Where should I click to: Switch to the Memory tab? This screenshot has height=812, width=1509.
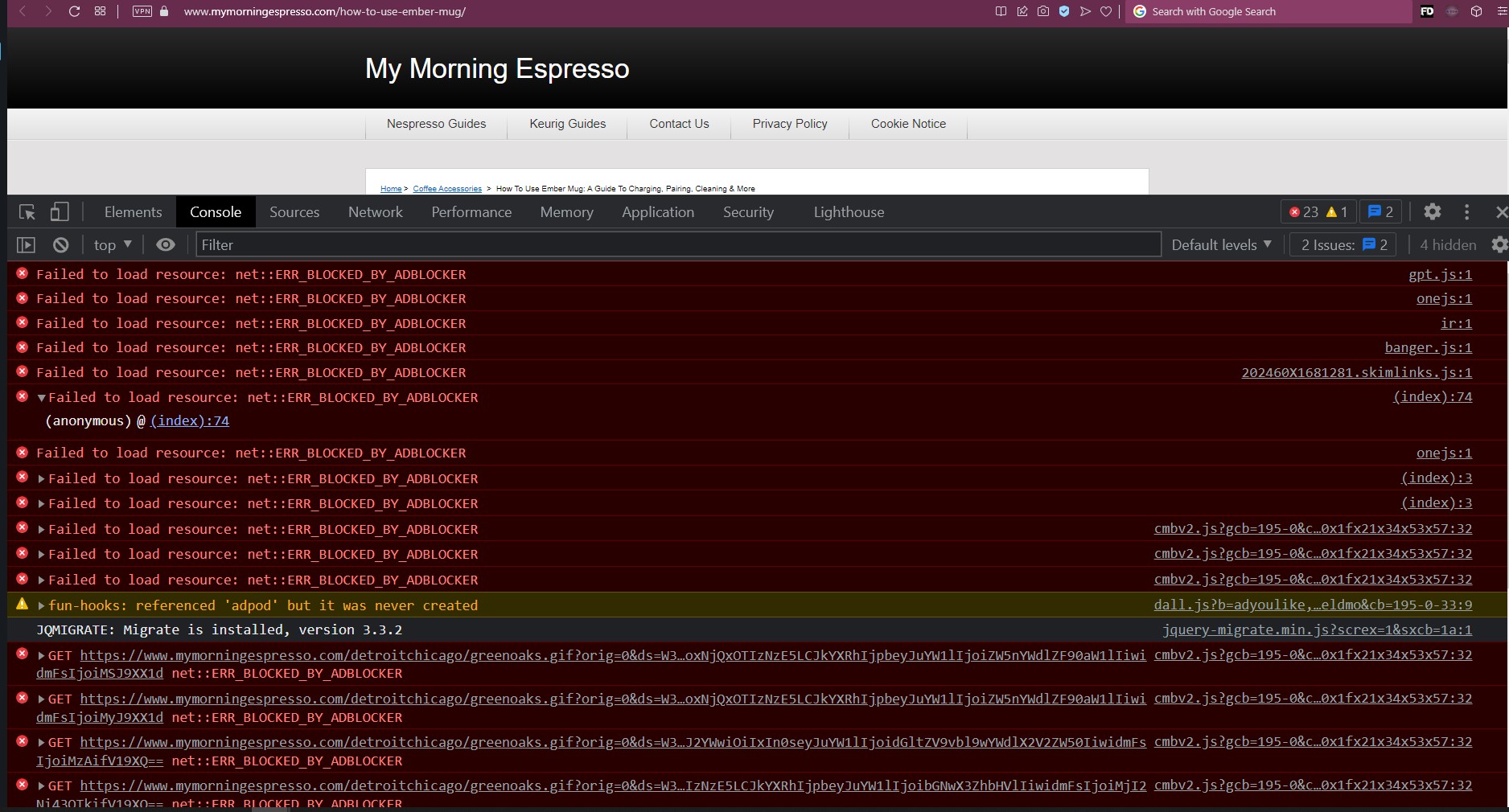click(x=567, y=212)
